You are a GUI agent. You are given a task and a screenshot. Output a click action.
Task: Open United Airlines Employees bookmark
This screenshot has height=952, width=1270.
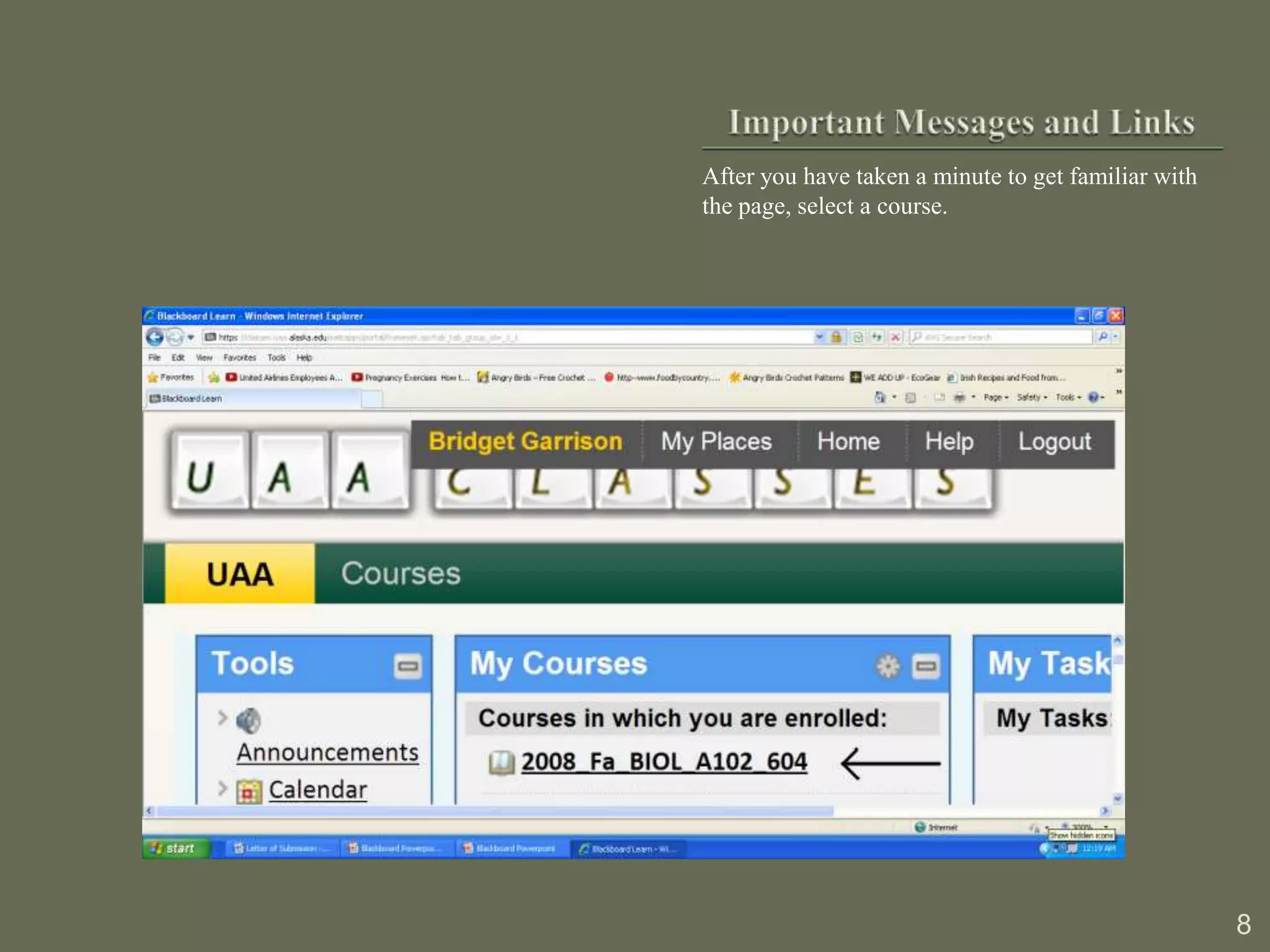click(x=284, y=377)
